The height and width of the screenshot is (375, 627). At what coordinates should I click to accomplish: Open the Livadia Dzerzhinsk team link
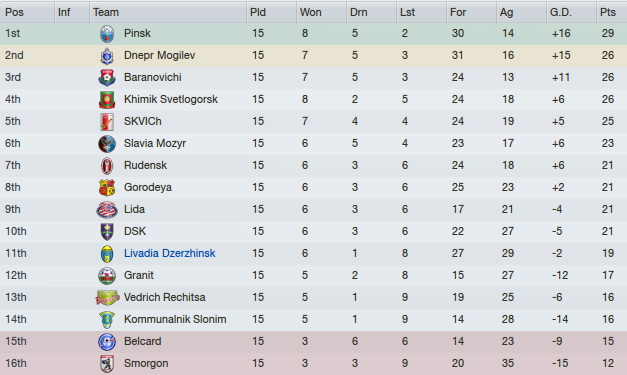[x=170, y=253]
